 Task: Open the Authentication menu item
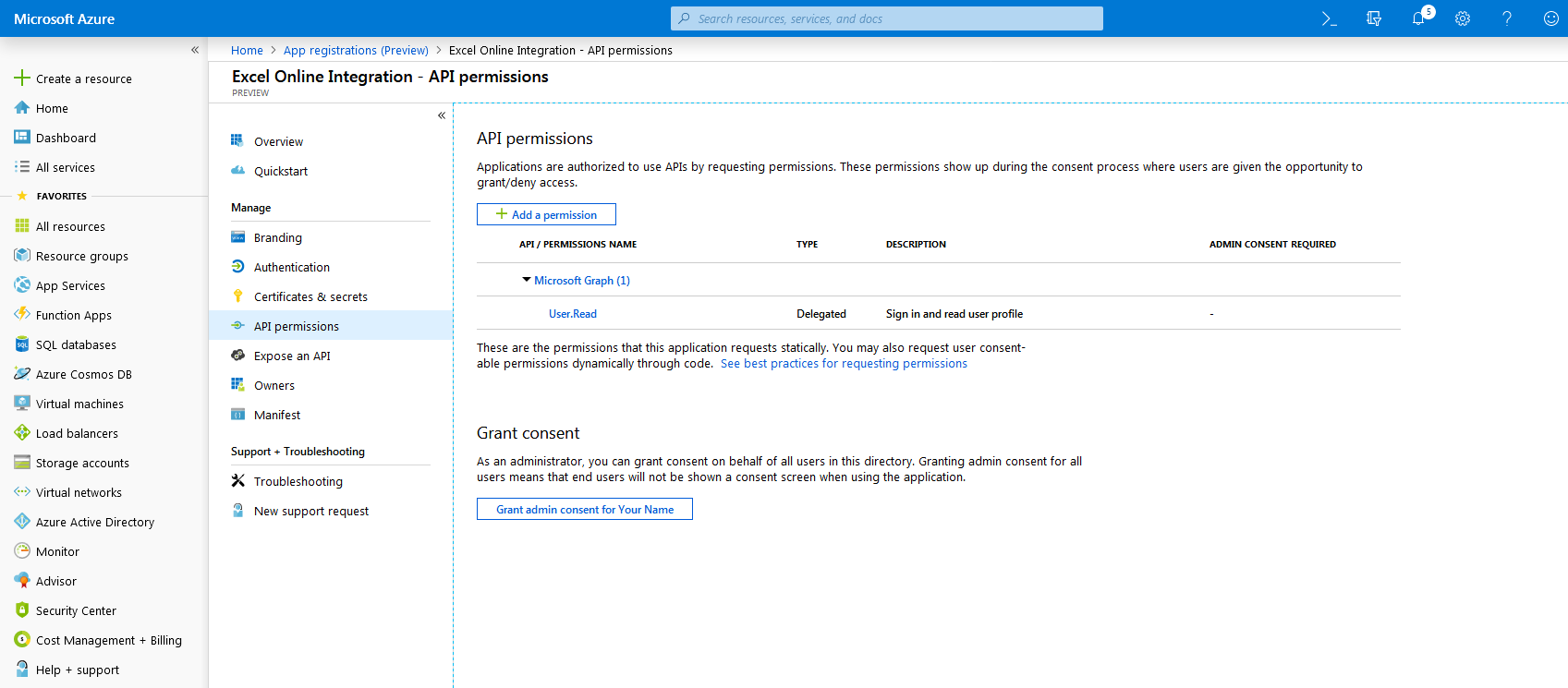[x=291, y=267]
